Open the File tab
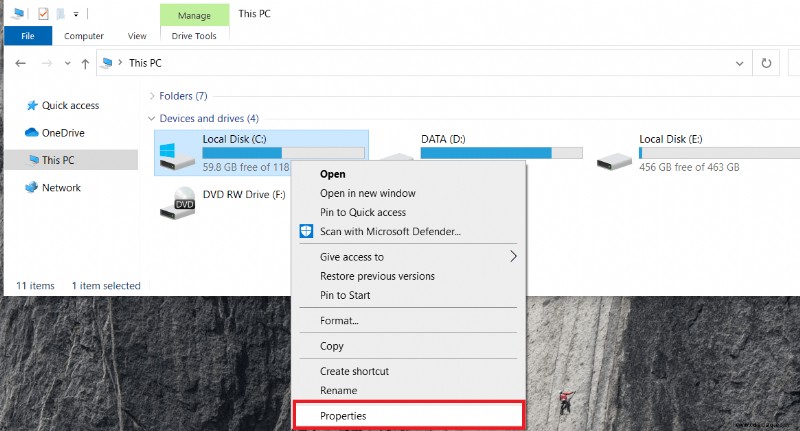800x431 pixels. tap(28, 36)
